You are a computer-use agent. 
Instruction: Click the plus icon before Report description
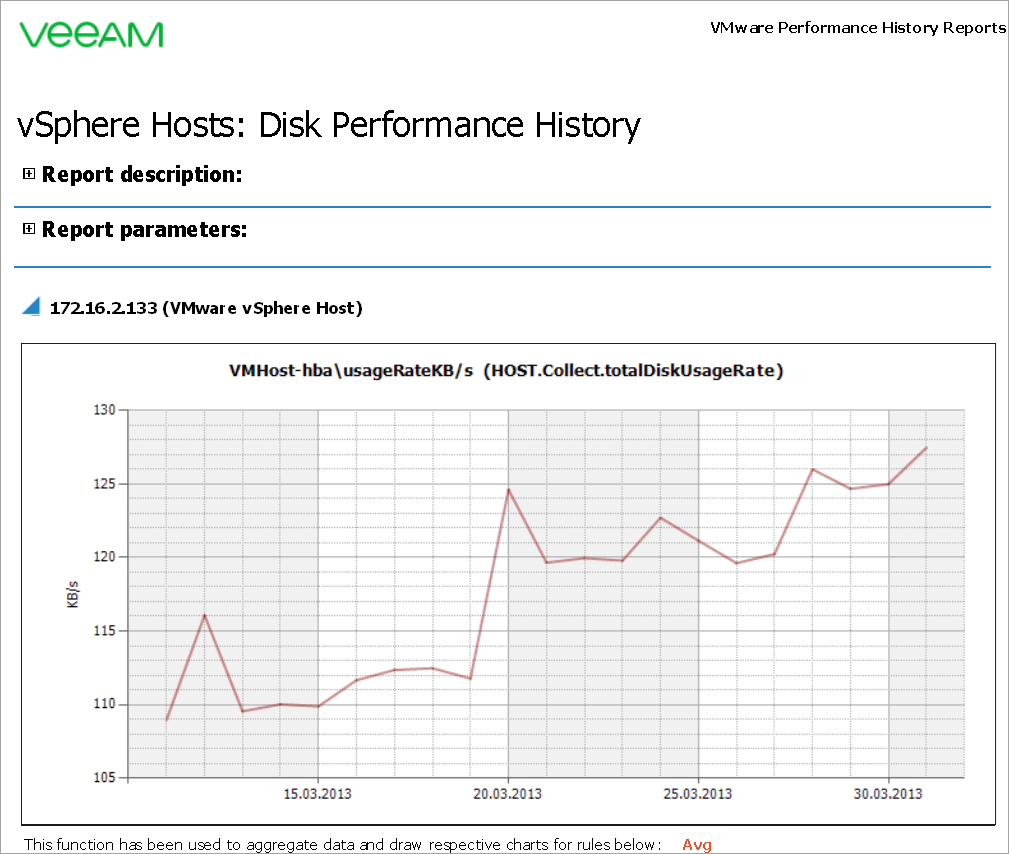click(x=28, y=172)
